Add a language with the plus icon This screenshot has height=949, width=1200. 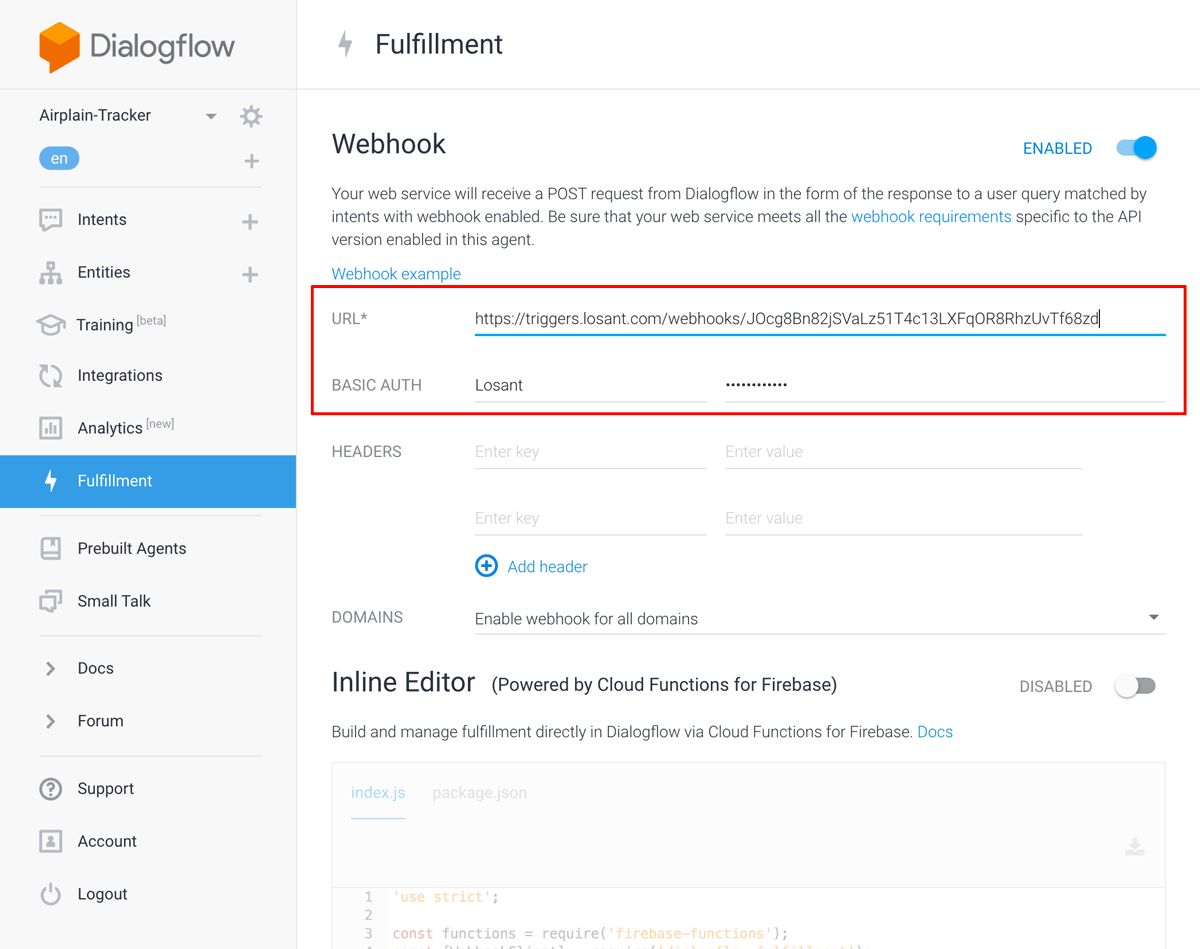point(251,161)
